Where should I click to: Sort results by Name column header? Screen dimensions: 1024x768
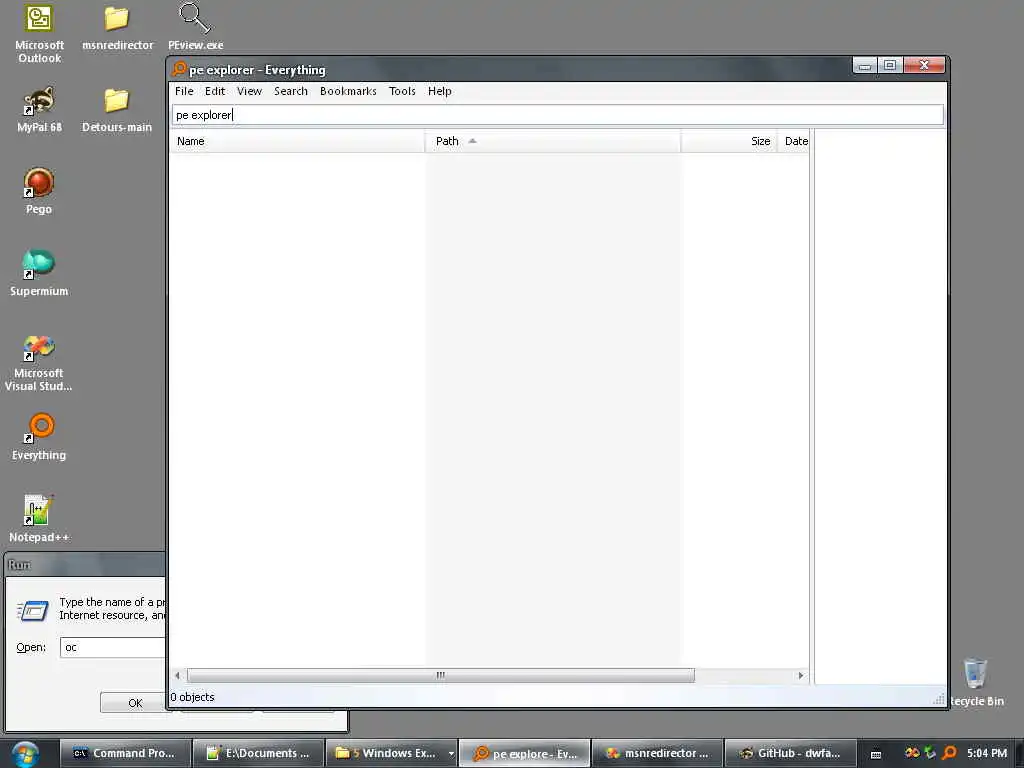click(x=298, y=141)
